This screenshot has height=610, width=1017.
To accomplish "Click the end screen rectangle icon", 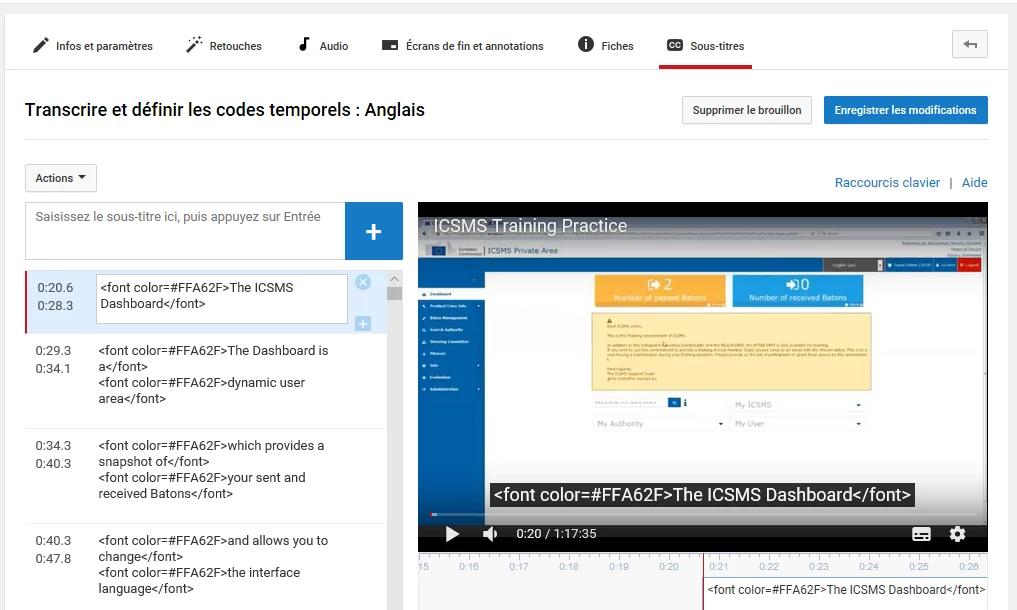I will tap(390, 45).
